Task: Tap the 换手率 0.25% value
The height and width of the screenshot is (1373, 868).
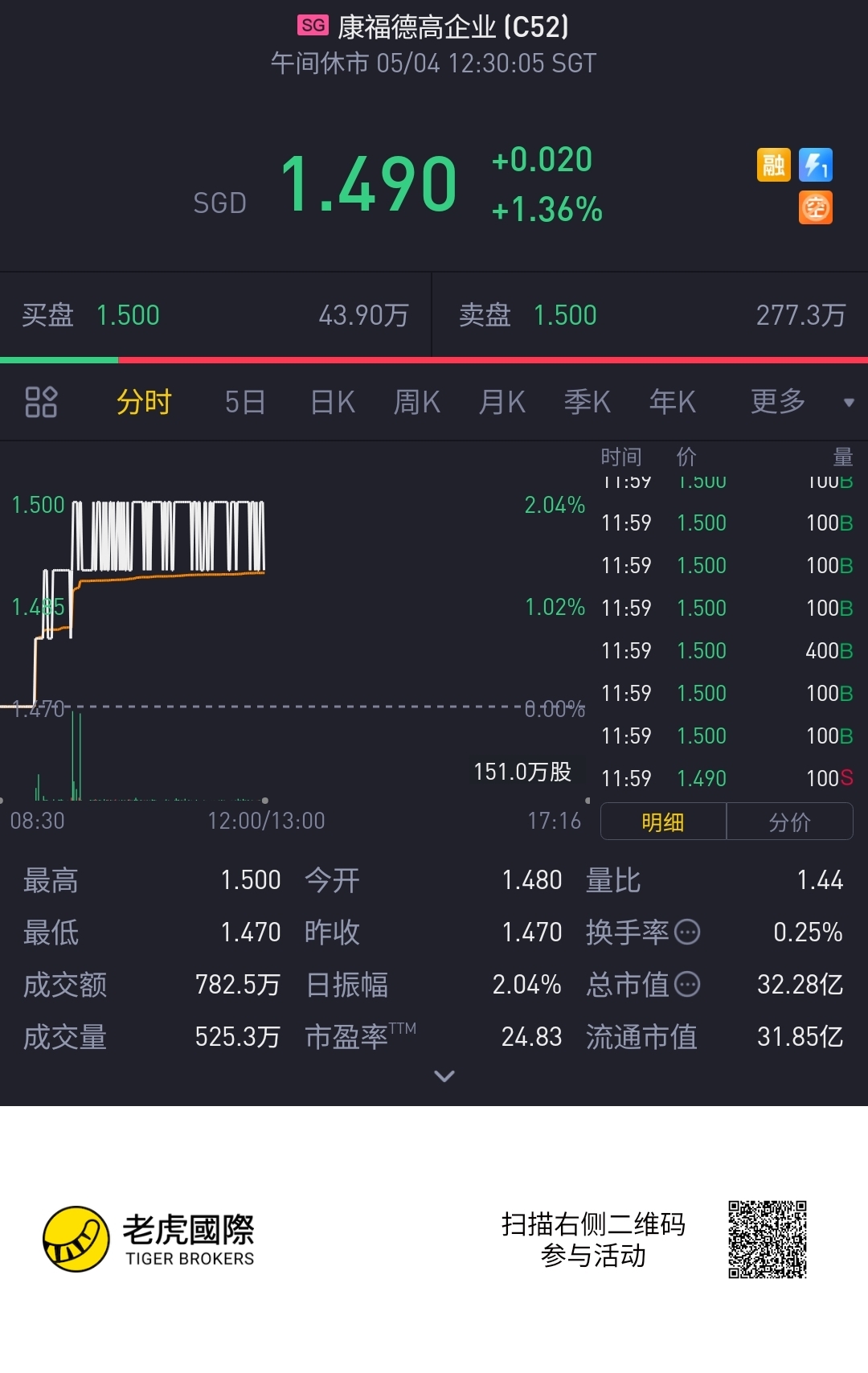Action: pos(808,932)
